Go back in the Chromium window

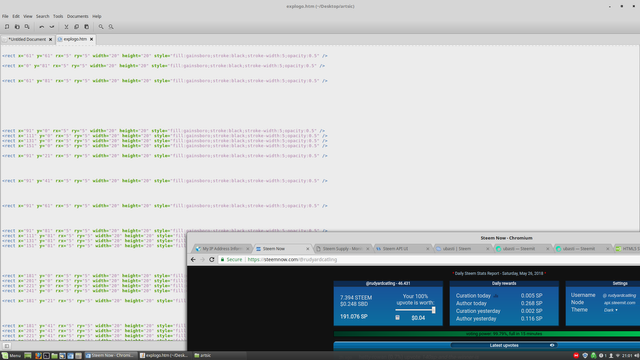(x=193, y=260)
